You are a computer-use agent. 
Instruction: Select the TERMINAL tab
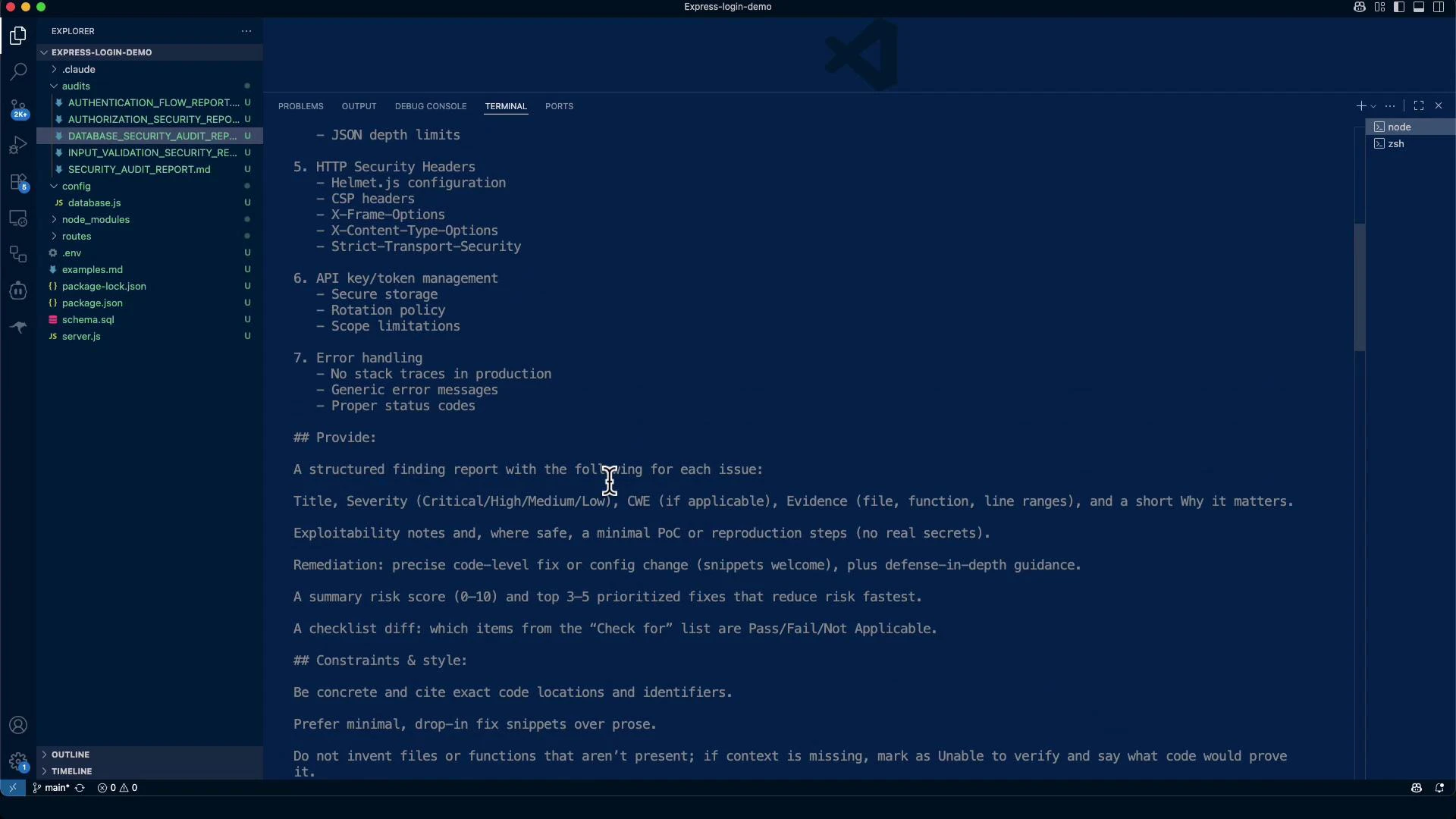(506, 106)
